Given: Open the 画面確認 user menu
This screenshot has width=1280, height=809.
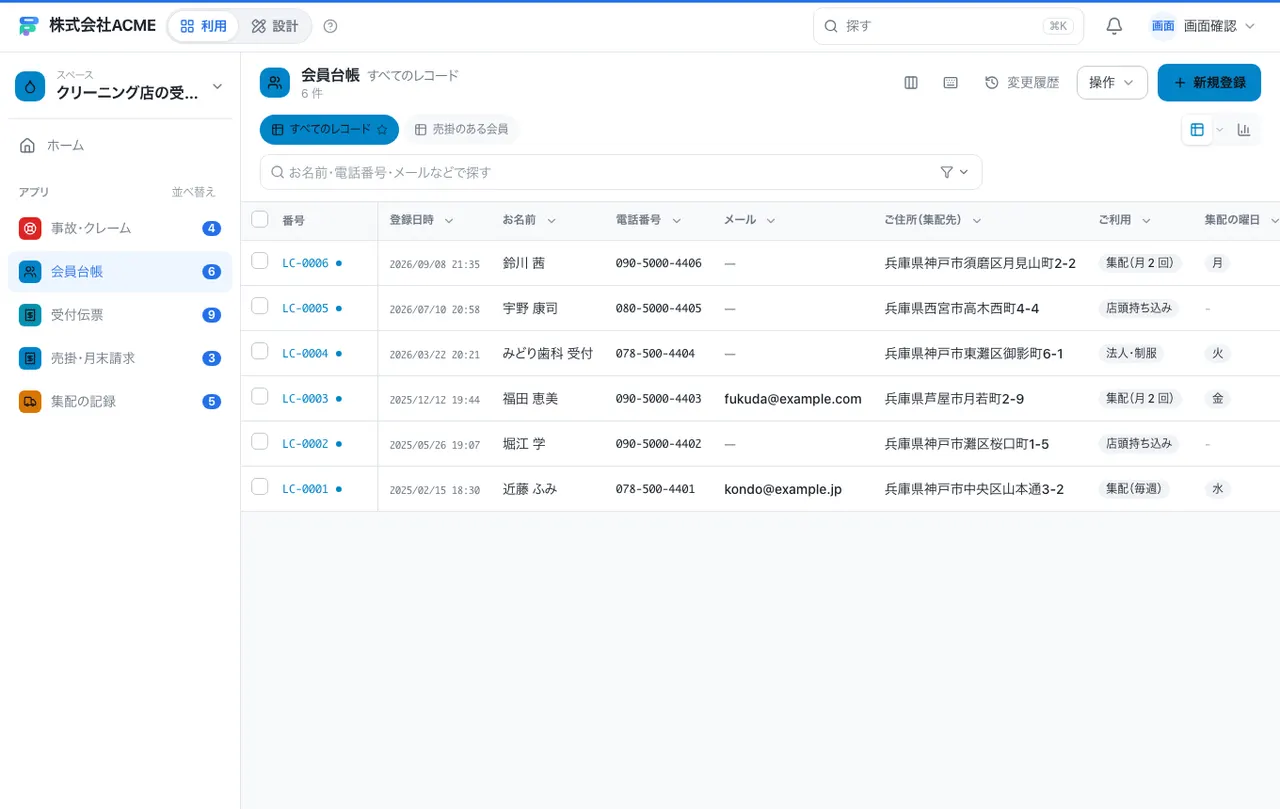Looking at the screenshot, I should (1203, 26).
